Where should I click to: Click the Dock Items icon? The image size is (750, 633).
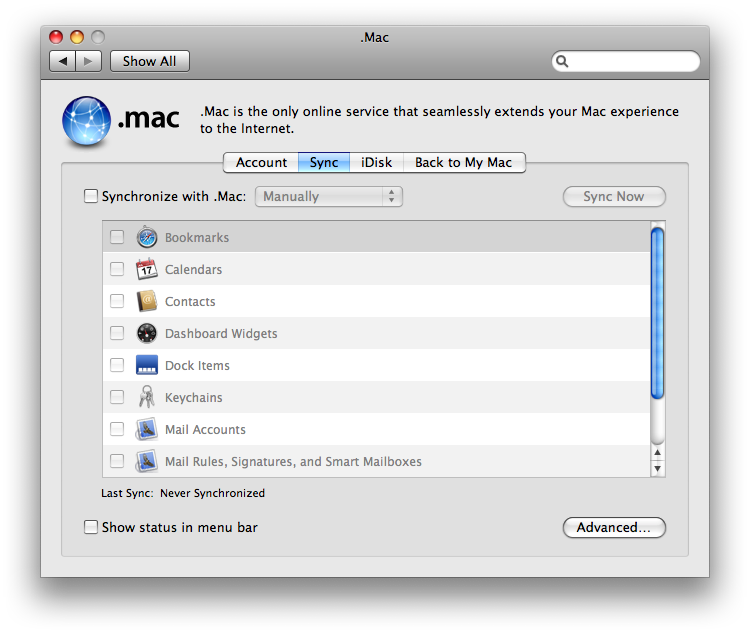(x=146, y=365)
